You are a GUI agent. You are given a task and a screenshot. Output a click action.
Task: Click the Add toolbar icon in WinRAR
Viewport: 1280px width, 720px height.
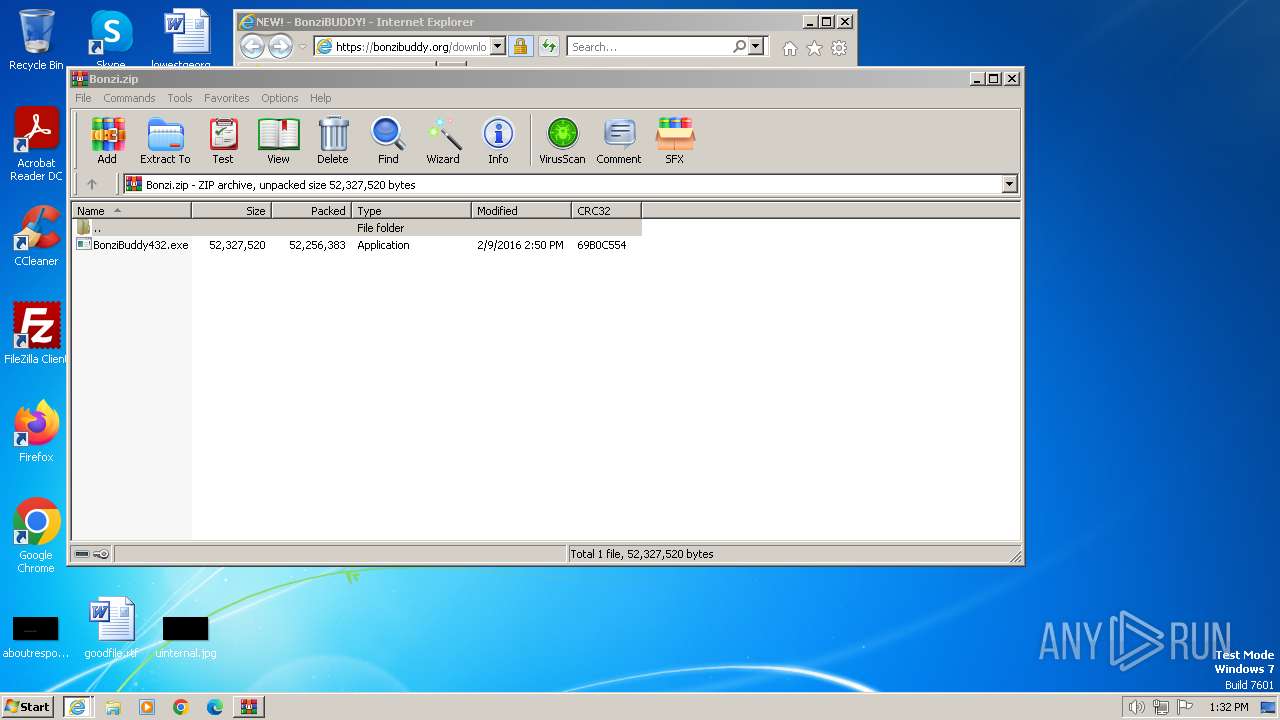pyautogui.click(x=107, y=141)
